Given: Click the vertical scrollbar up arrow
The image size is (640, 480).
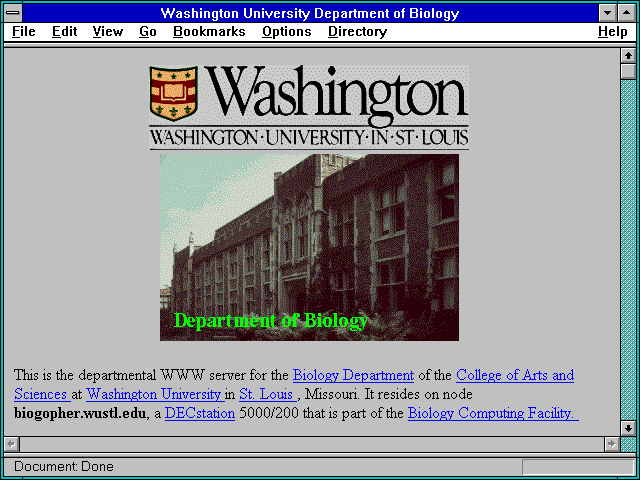Looking at the screenshot, I should tap(628, 56).
